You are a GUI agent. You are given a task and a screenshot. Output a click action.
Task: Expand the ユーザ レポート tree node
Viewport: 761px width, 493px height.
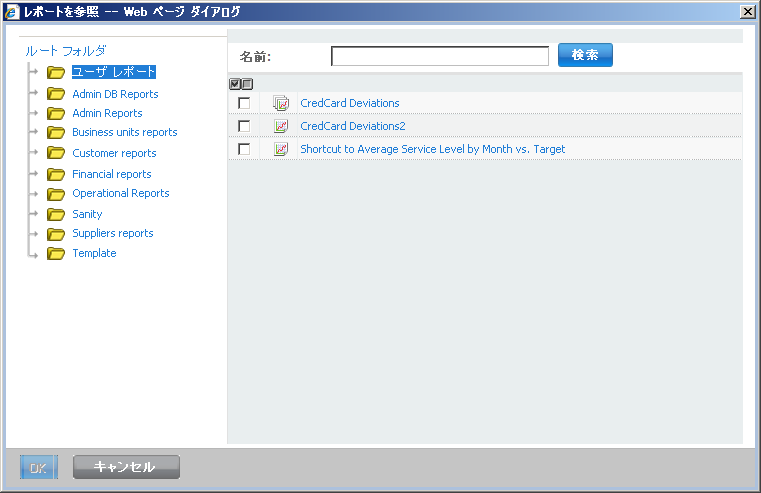pos(33,72)
